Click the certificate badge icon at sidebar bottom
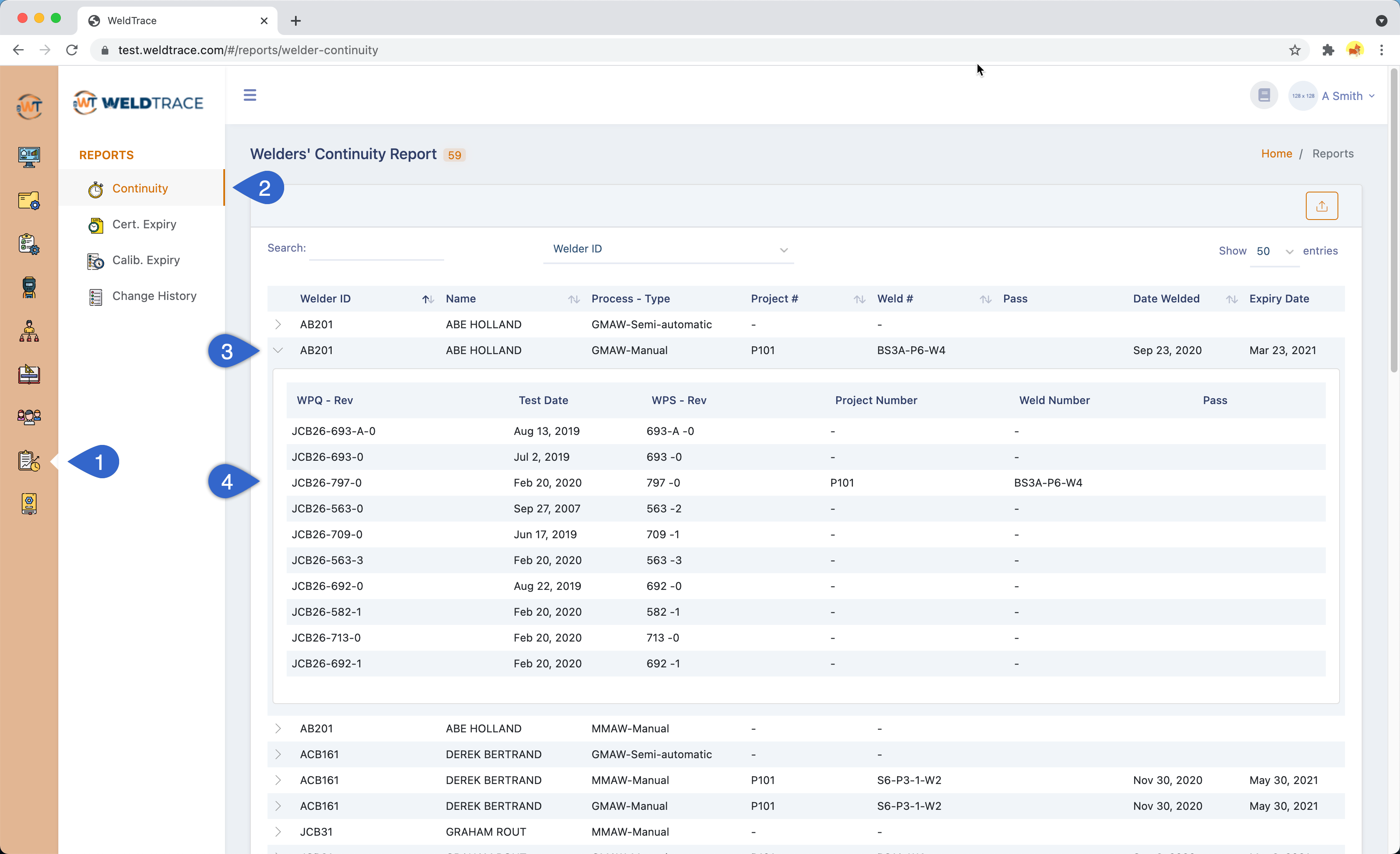The image size is (1400, 854). click(x=29, y=504)
